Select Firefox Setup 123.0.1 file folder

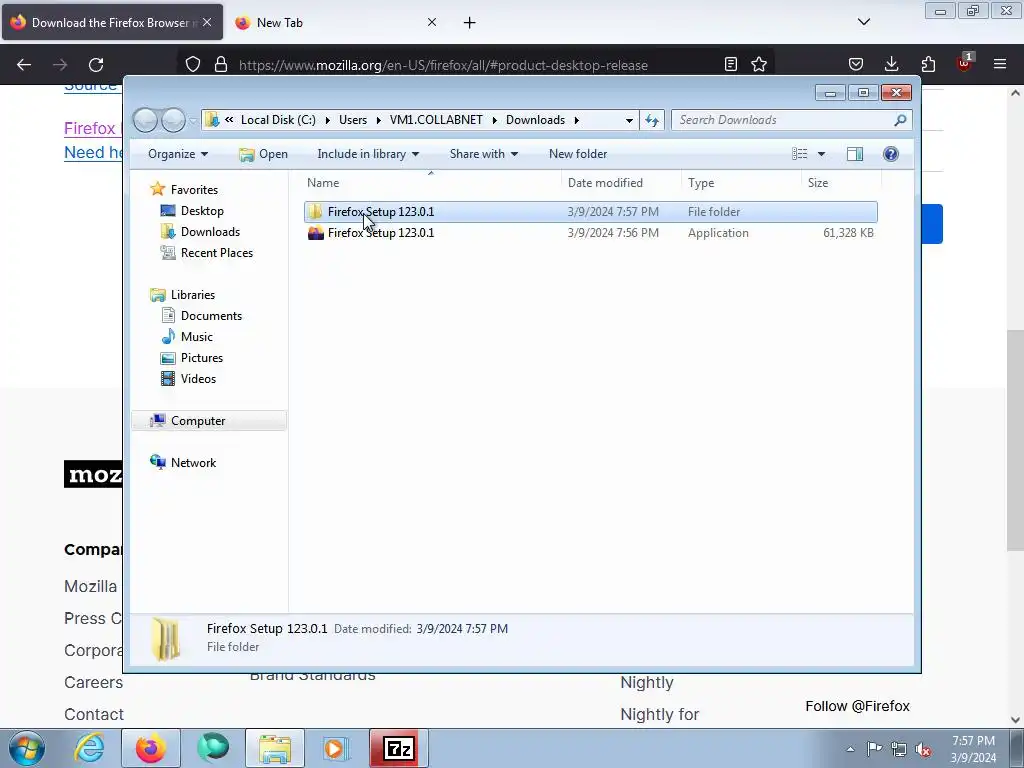(591, 212)
